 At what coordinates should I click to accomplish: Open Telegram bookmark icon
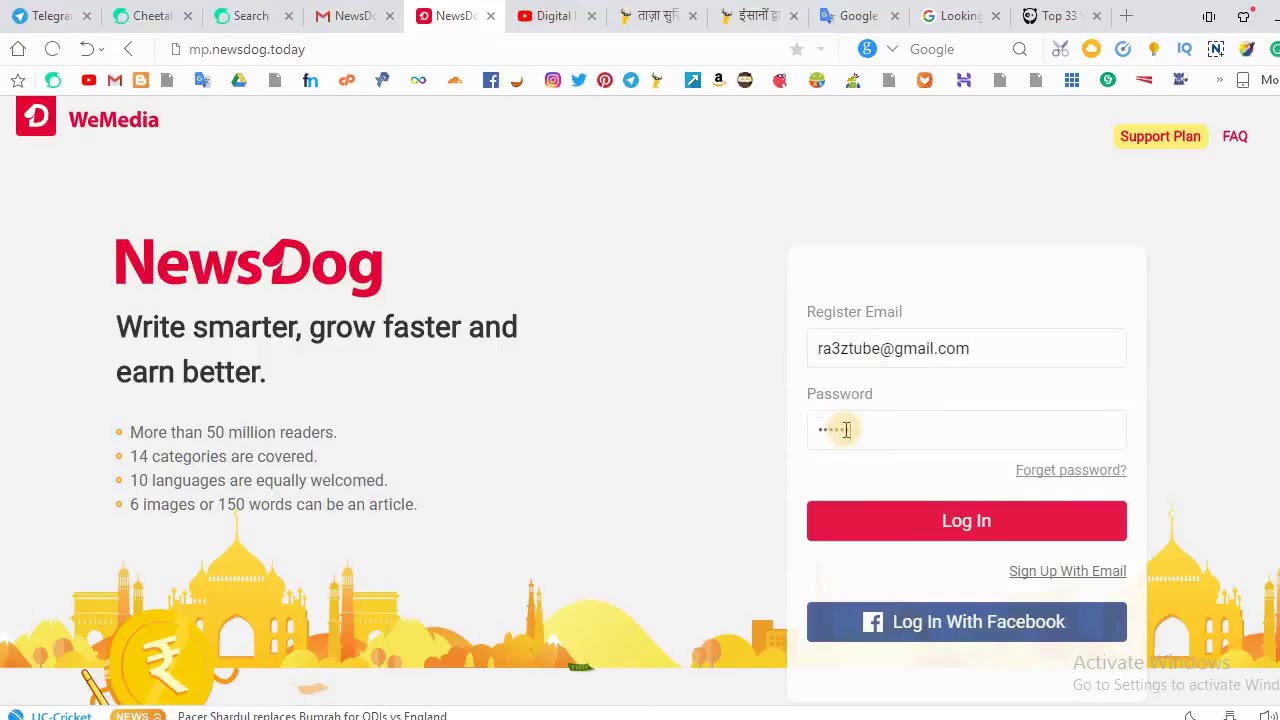coord(631,80)
